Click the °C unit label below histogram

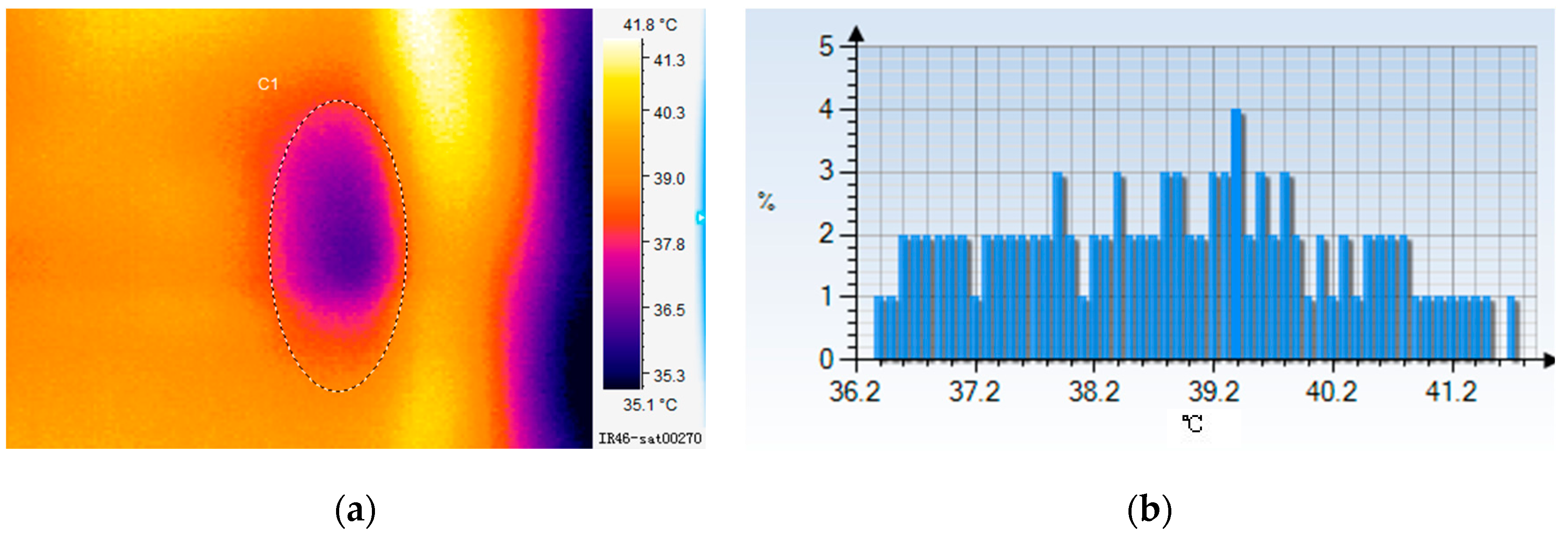[1193, 423]
